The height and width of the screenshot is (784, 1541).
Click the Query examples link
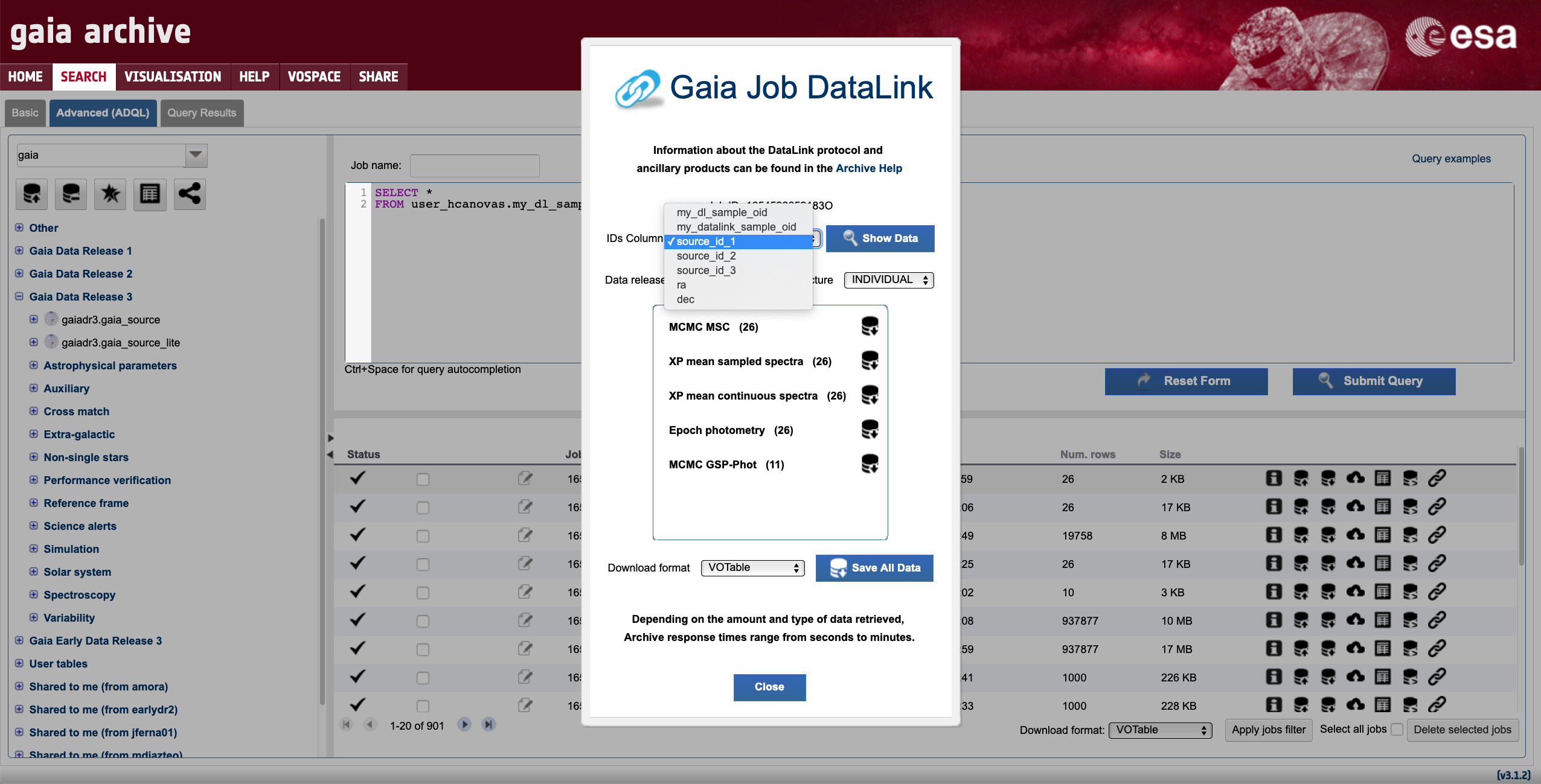[x=1451, y=159]
